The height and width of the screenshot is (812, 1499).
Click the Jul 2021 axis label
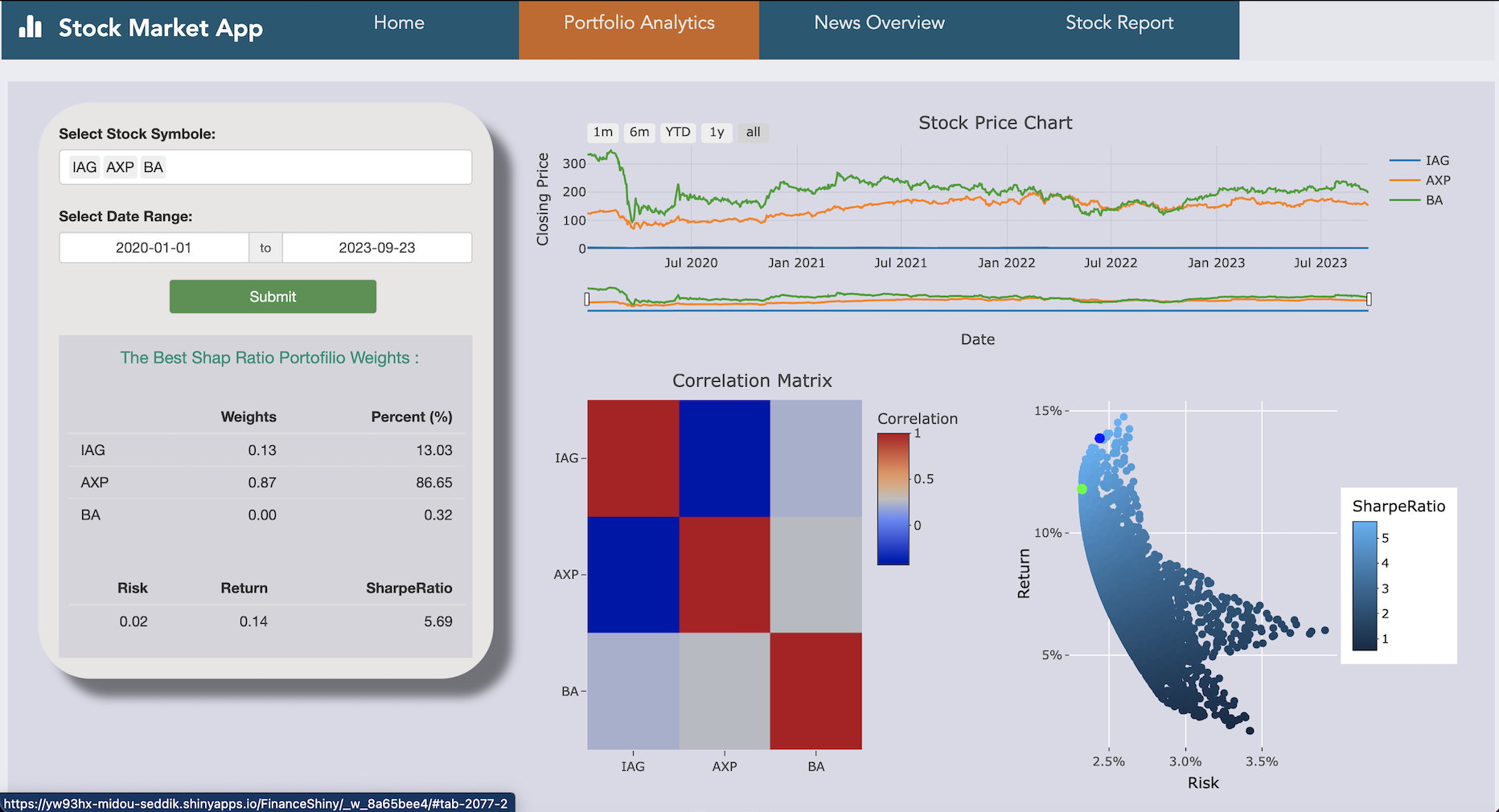point(901,263)
